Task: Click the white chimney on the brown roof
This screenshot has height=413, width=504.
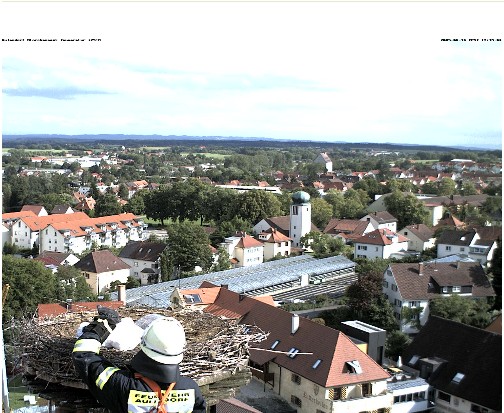Action: click(x=295, y=323)
